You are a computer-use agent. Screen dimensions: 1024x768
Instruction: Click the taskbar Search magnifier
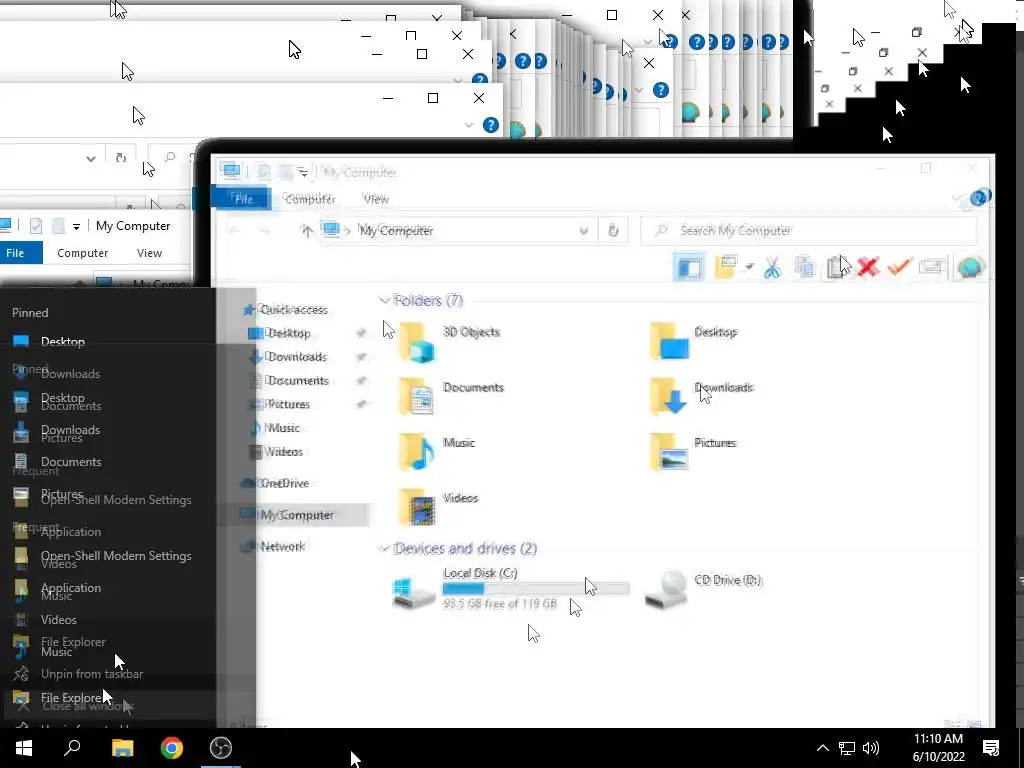pos(72,748)
